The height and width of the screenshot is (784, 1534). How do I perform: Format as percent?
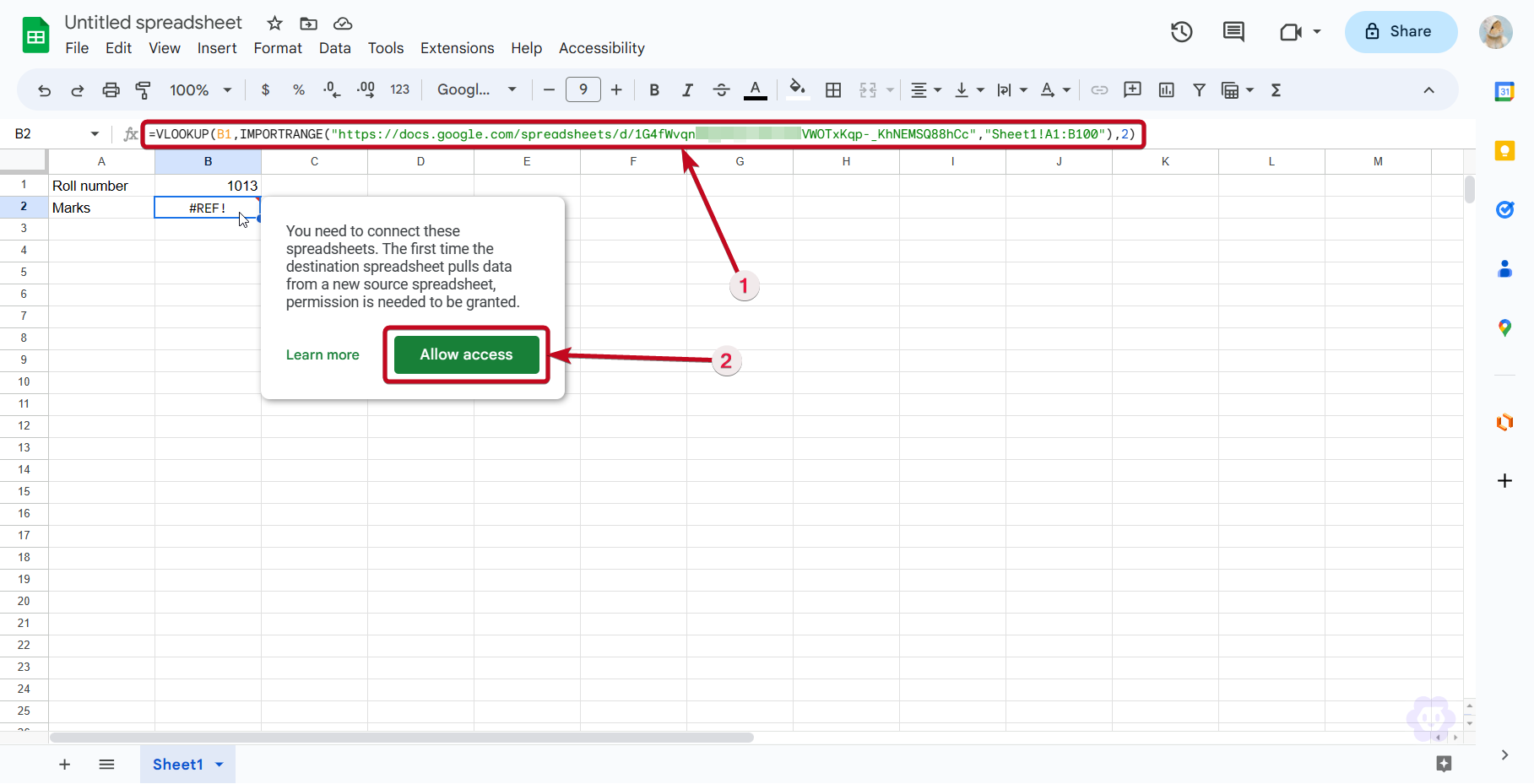pos(299,90)
